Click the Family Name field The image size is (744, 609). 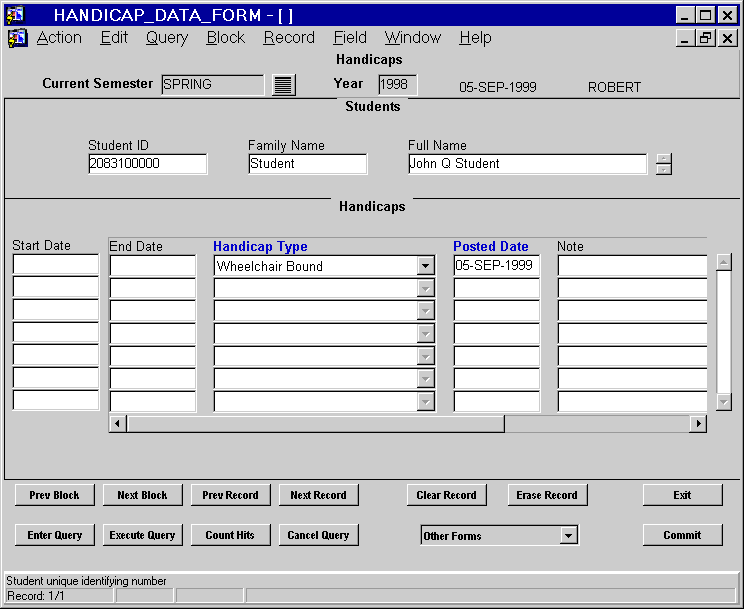pos(307,164)
